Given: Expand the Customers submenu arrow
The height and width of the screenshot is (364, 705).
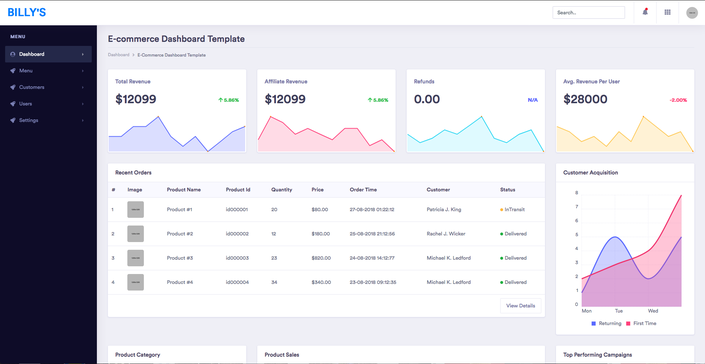Looking at the screenshot, I should [83, 87].
